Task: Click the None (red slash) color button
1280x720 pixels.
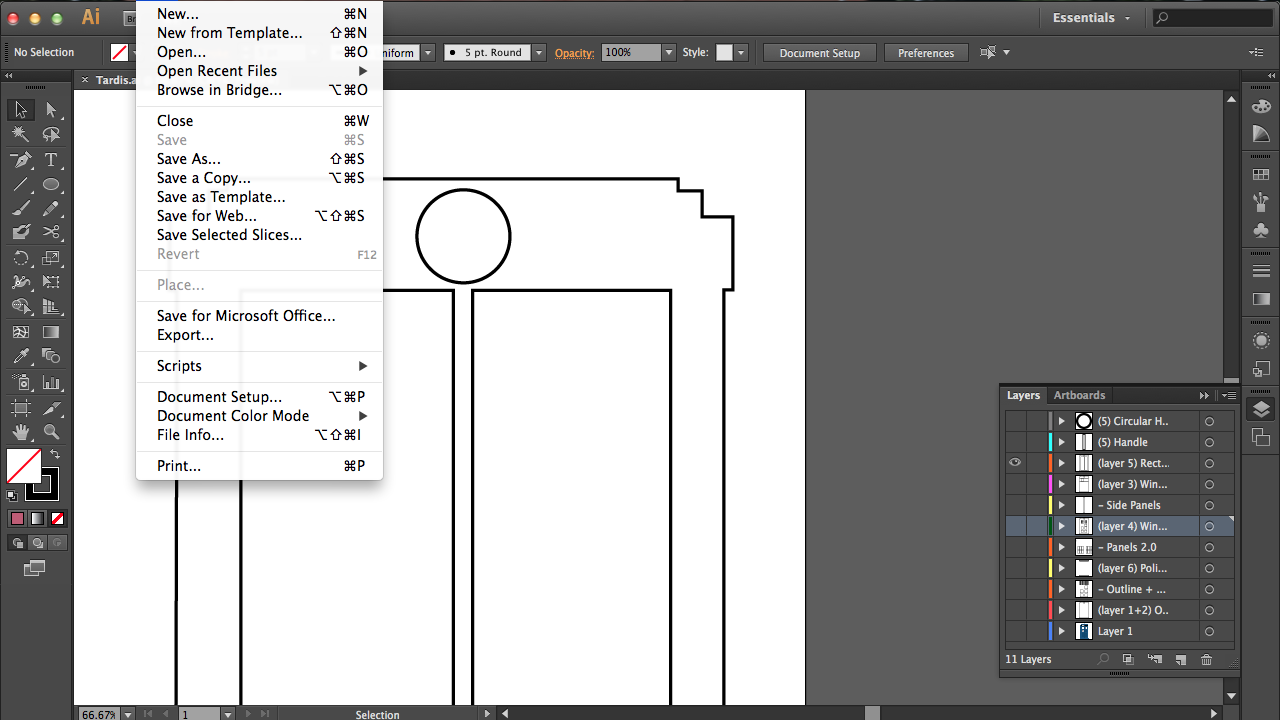Action: (x=57, y=518)
